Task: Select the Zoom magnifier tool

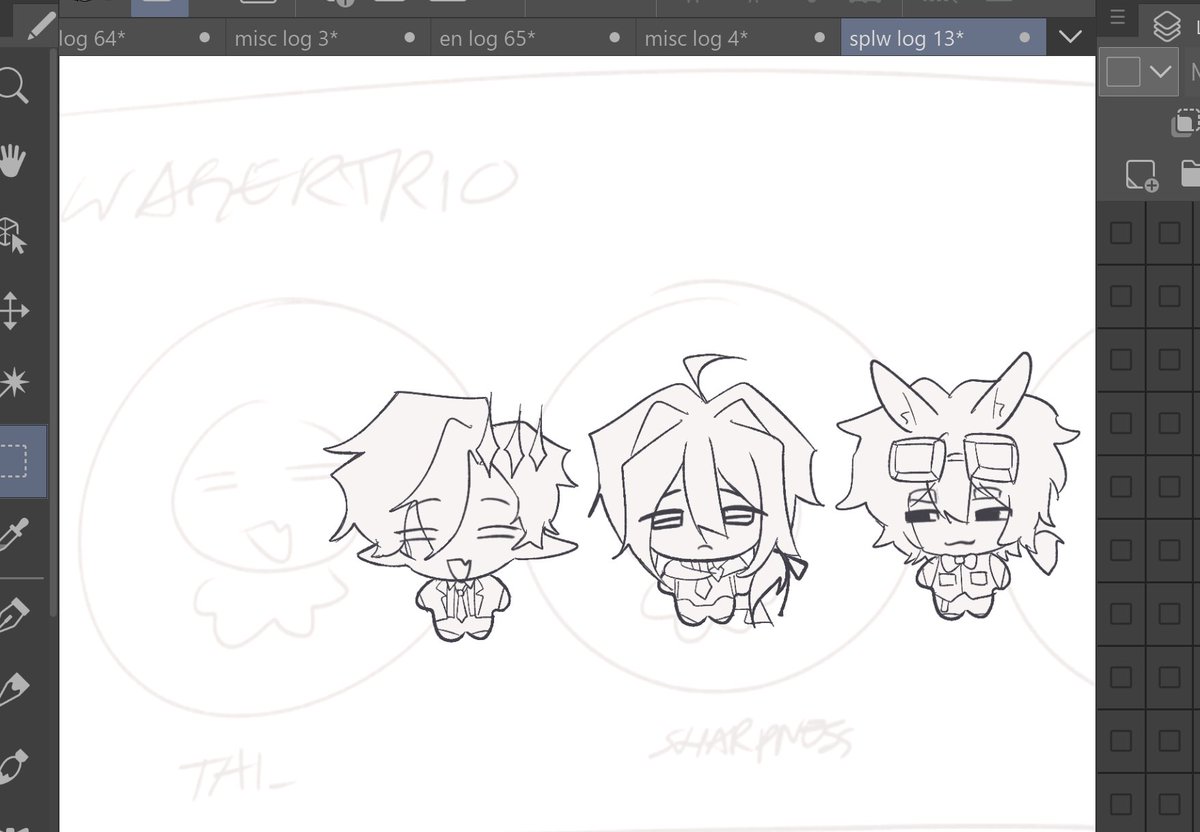Action: click(x=12, y=87)
